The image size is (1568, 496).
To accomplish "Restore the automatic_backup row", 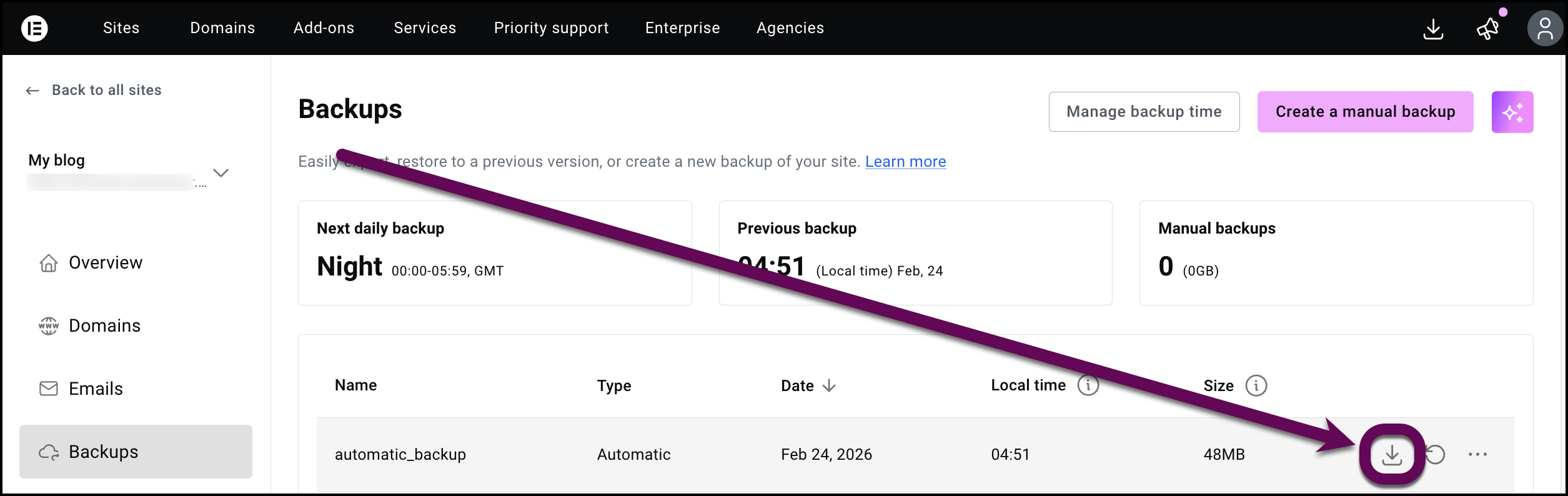I will (1436, 455).
